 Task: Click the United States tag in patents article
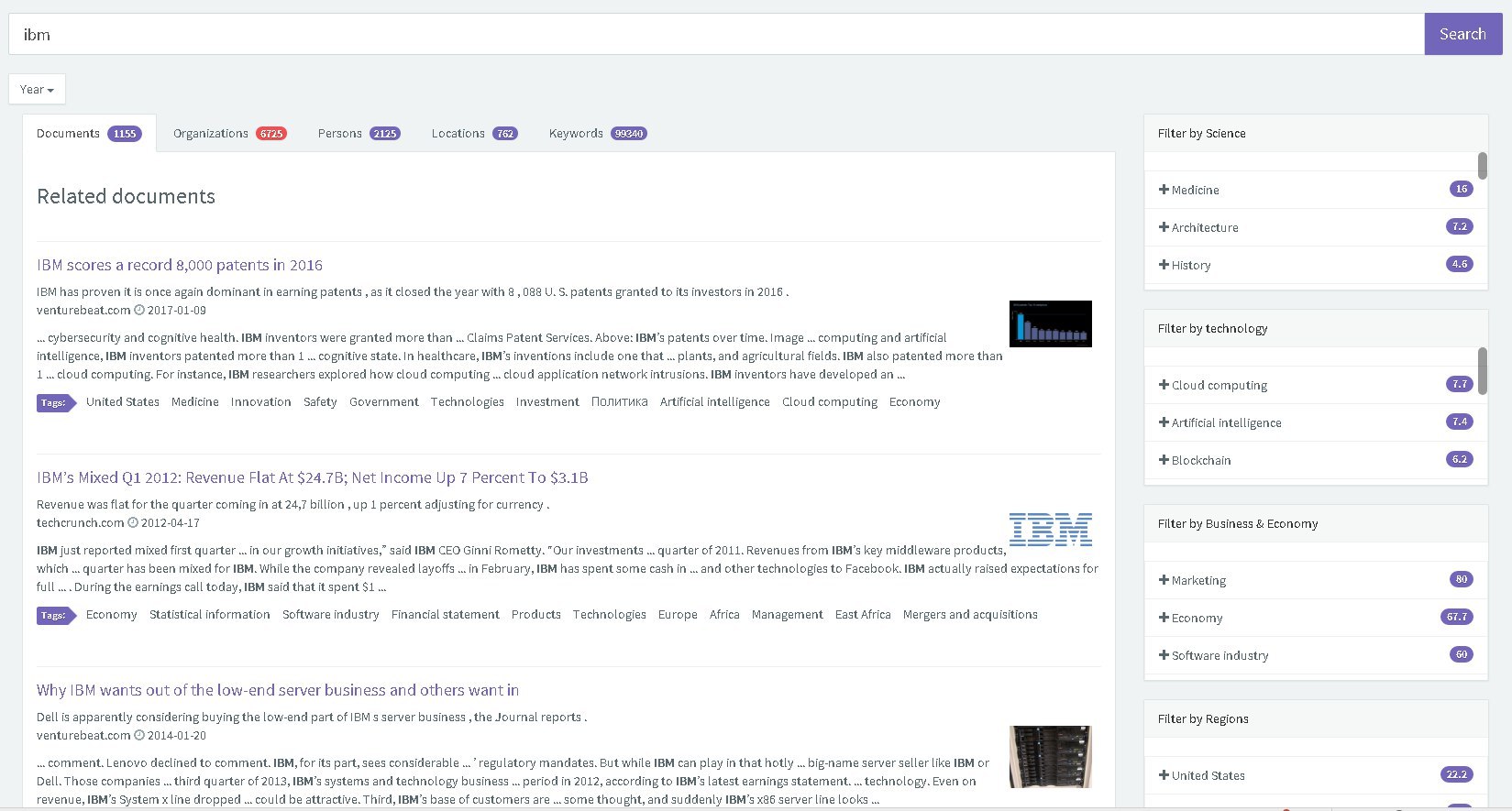pyautogui.click(x=123, y=402)
